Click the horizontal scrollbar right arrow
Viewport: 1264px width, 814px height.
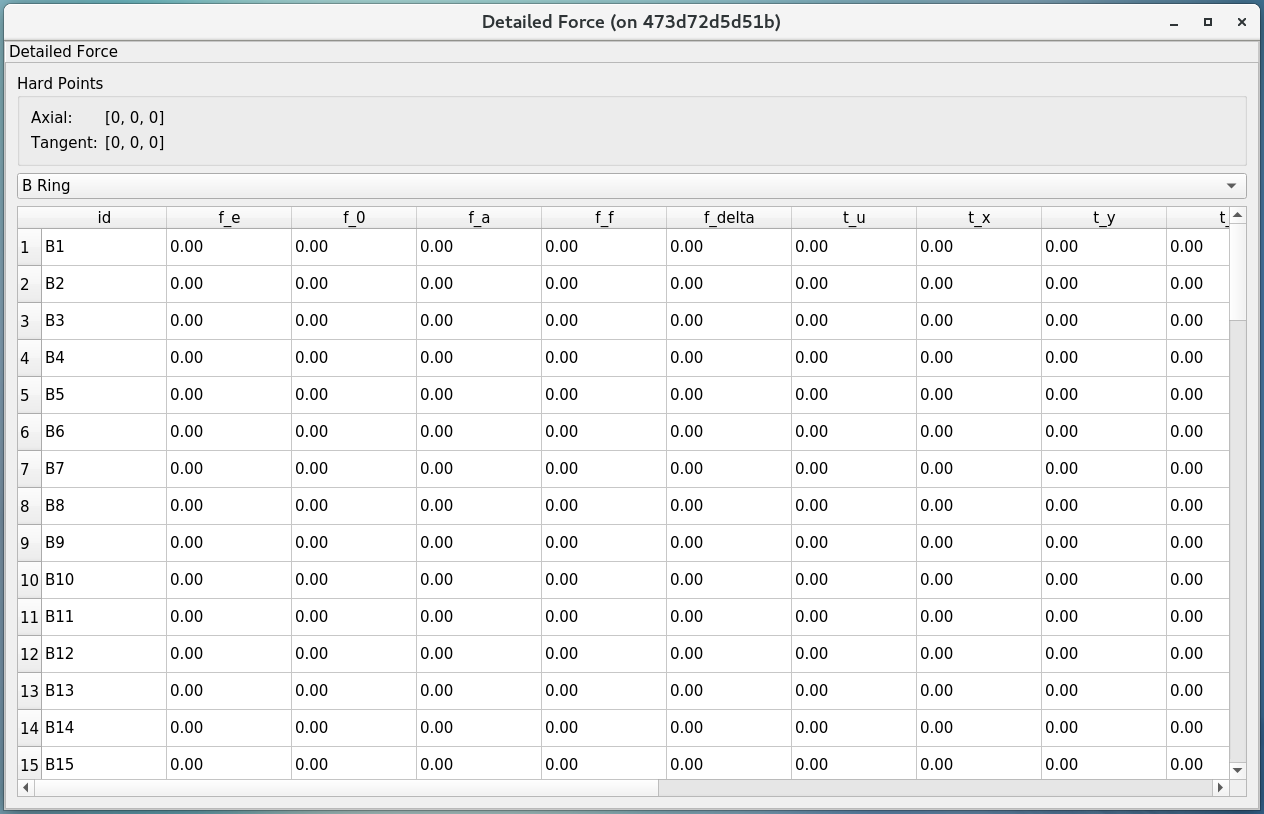[x=1219, y=788]
